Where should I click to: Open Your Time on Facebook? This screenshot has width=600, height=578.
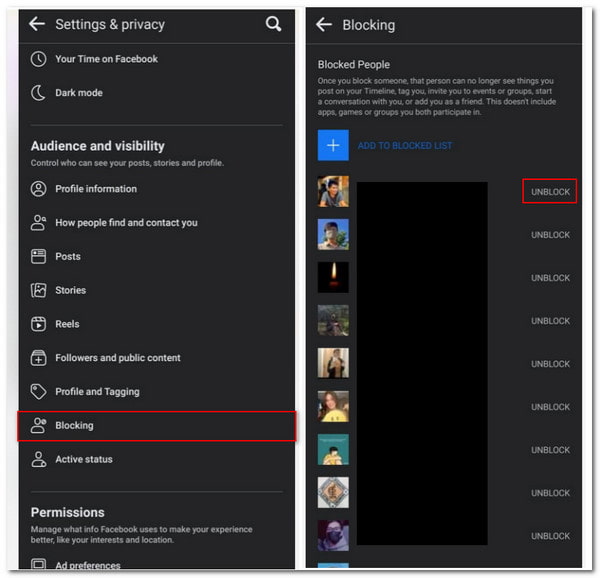[157, 59]
